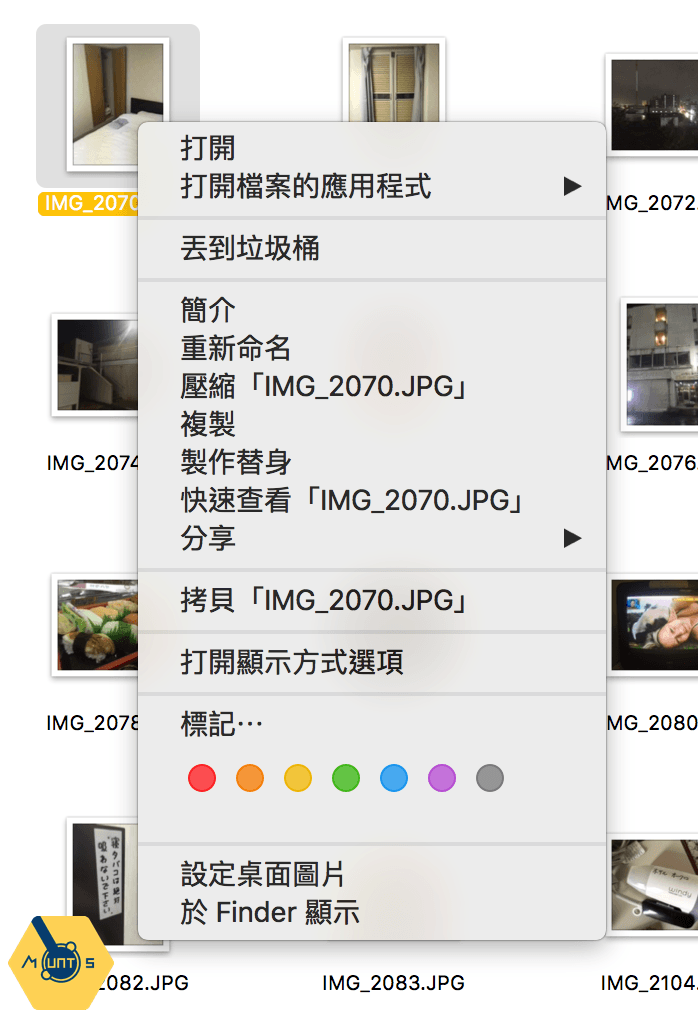Click the IMG_2074 file name label
The height and width of the screenshot is (1028, 698).
tap(92, 463)
